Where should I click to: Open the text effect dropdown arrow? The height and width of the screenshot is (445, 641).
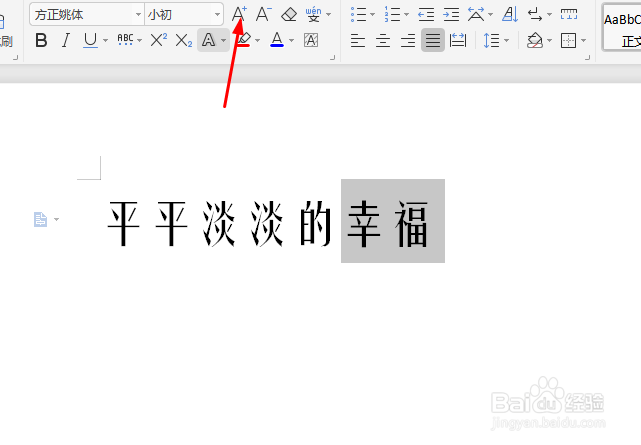[x=224, y=40]
